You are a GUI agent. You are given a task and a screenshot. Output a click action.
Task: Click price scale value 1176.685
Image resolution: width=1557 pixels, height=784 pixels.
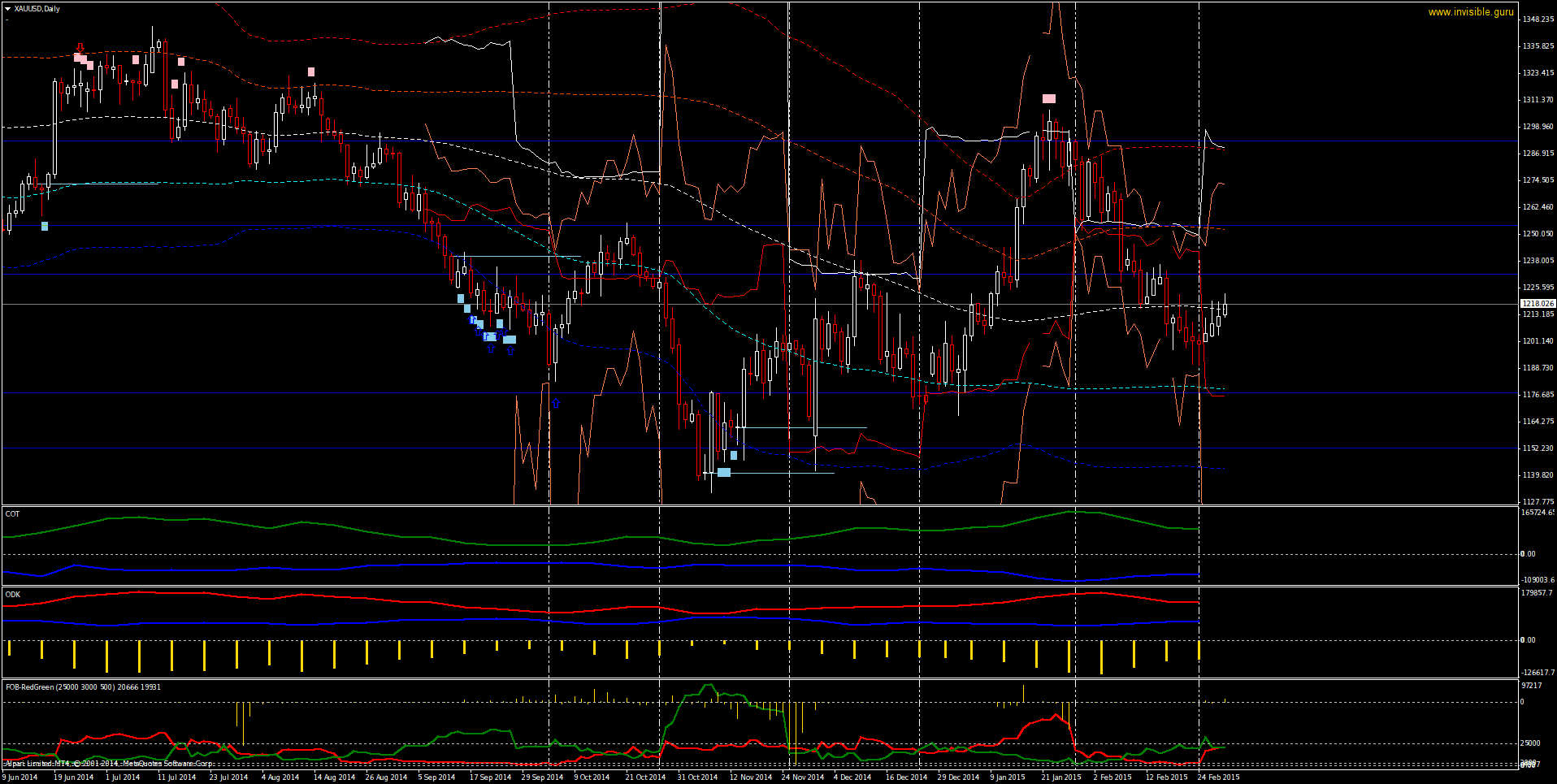pyautogui.click(x=1538, y=394)
